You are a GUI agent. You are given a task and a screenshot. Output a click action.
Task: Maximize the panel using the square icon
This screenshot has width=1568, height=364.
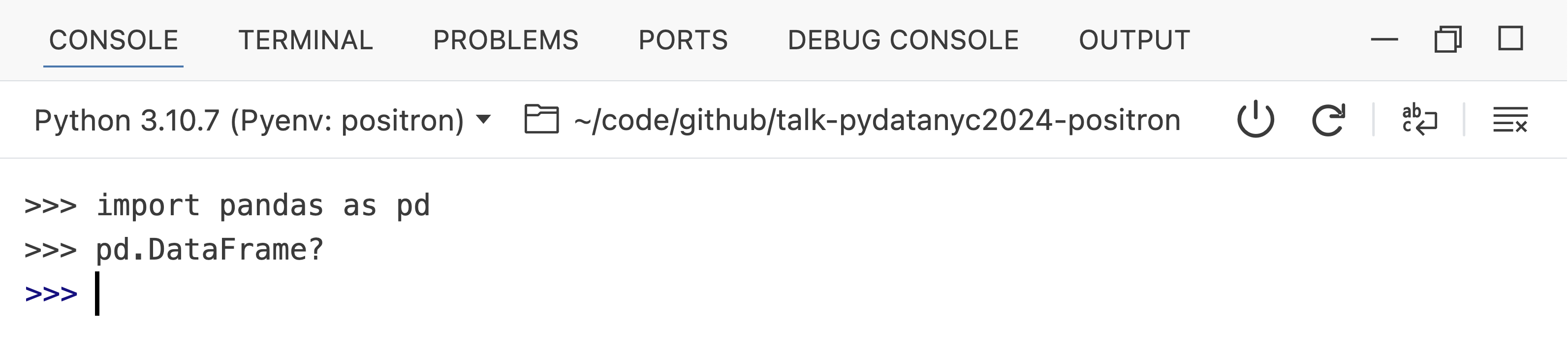click(x=1510, y=39)
